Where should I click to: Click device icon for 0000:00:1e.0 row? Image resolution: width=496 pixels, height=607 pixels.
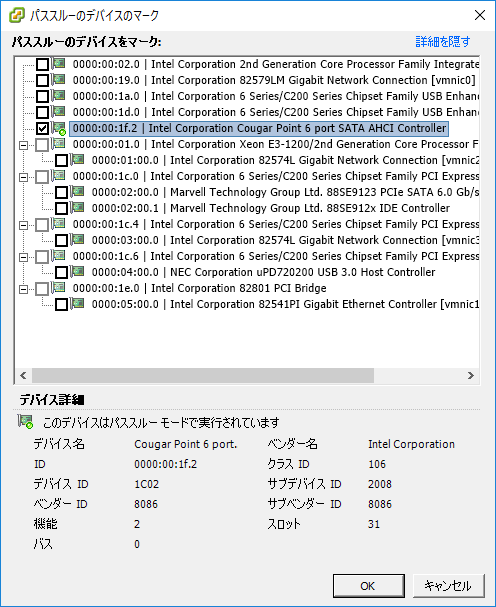click(x=59, y=288)
